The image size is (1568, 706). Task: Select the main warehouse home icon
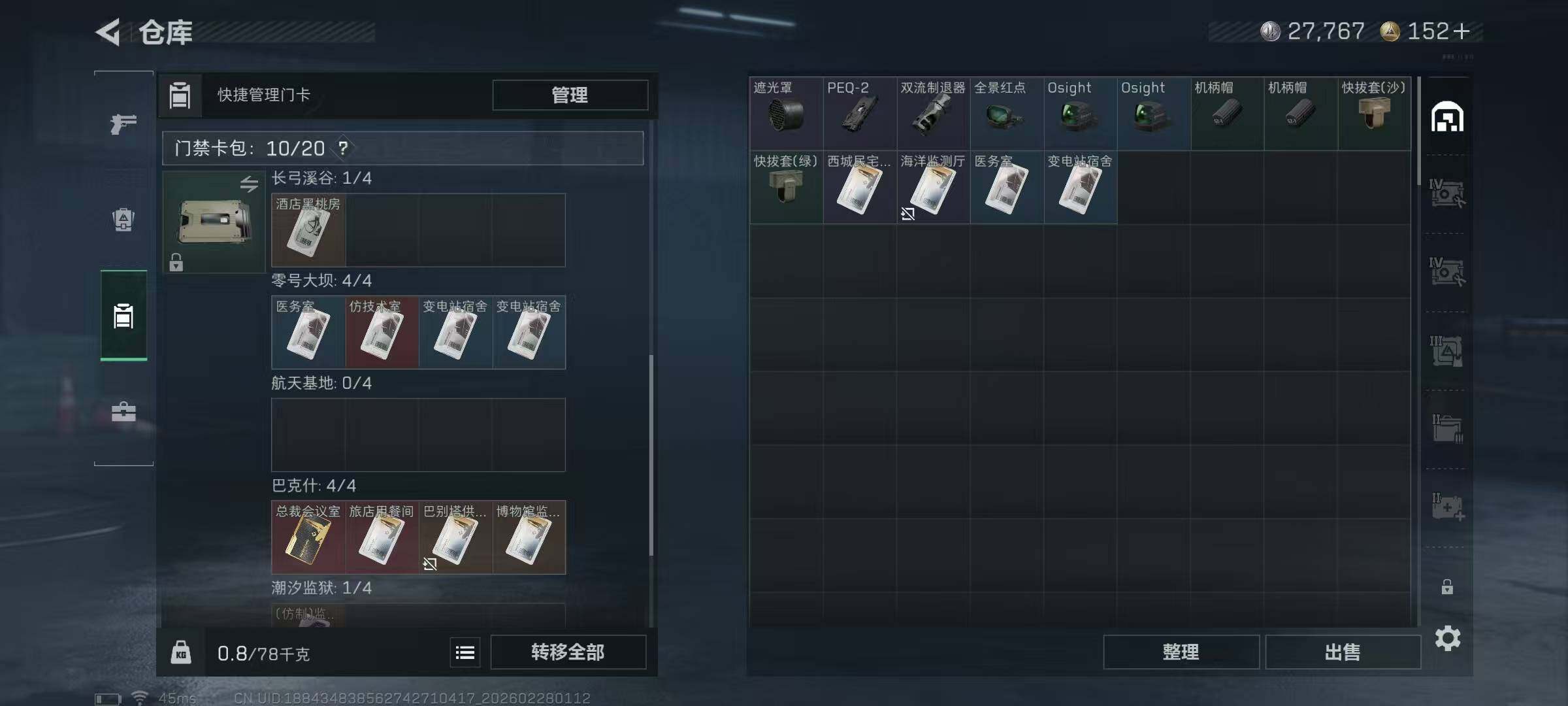pyautogui.click(x=1447, y=117)
